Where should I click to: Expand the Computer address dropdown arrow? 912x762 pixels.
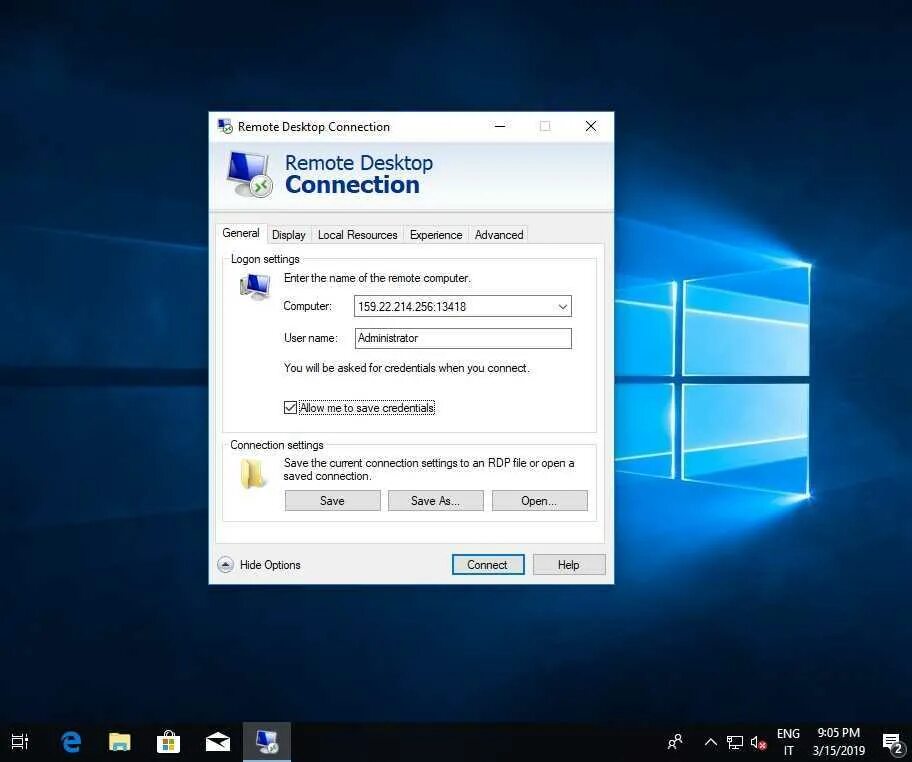(x=562, y=307)
